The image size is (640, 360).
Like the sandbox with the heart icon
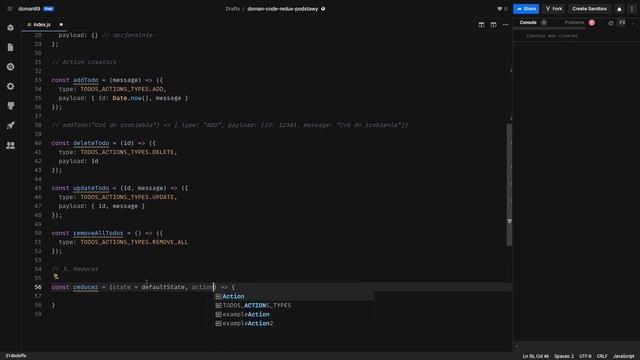(x=499, y=9)
